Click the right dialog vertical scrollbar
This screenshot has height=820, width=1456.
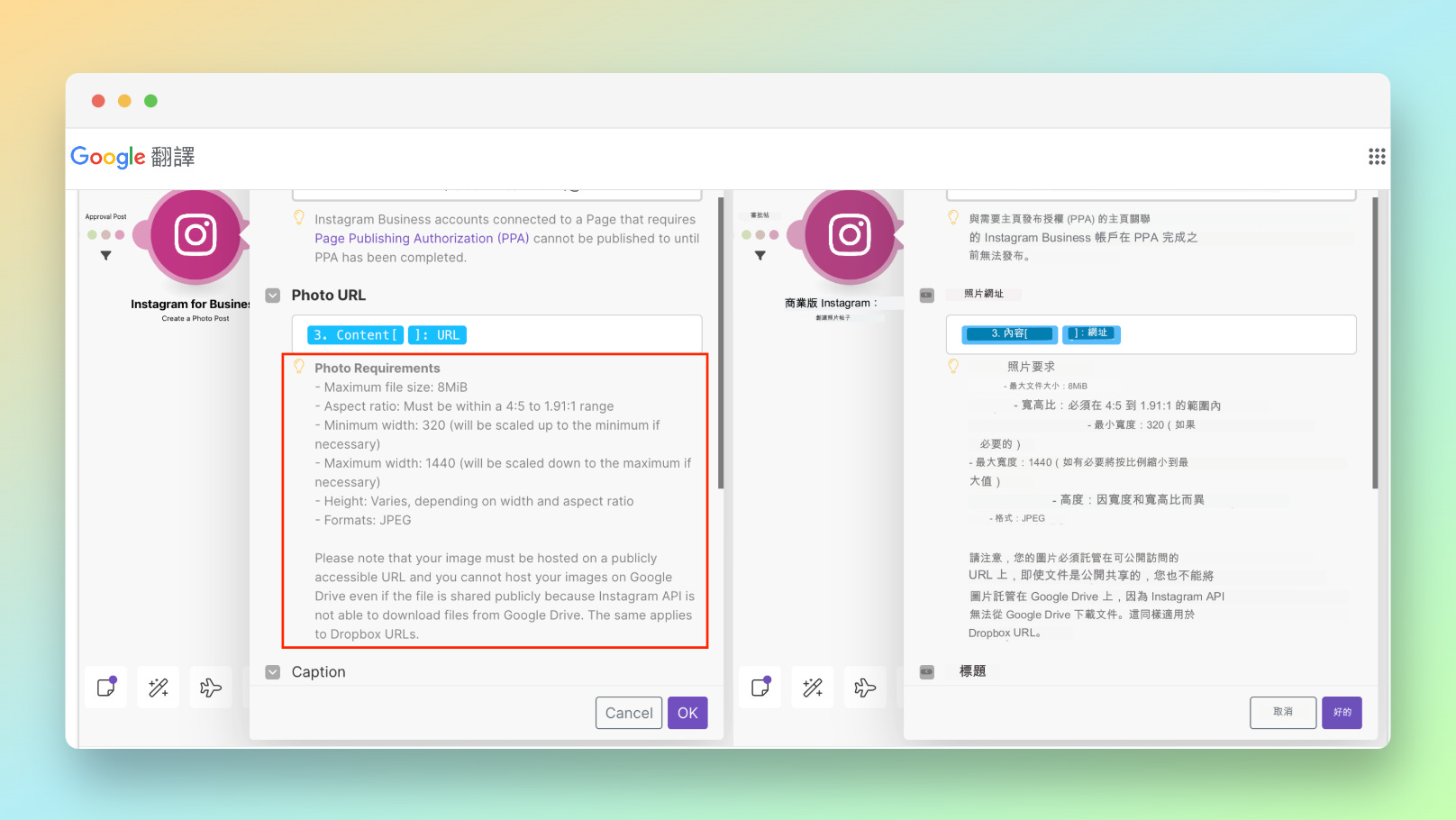pos(1375,343)
